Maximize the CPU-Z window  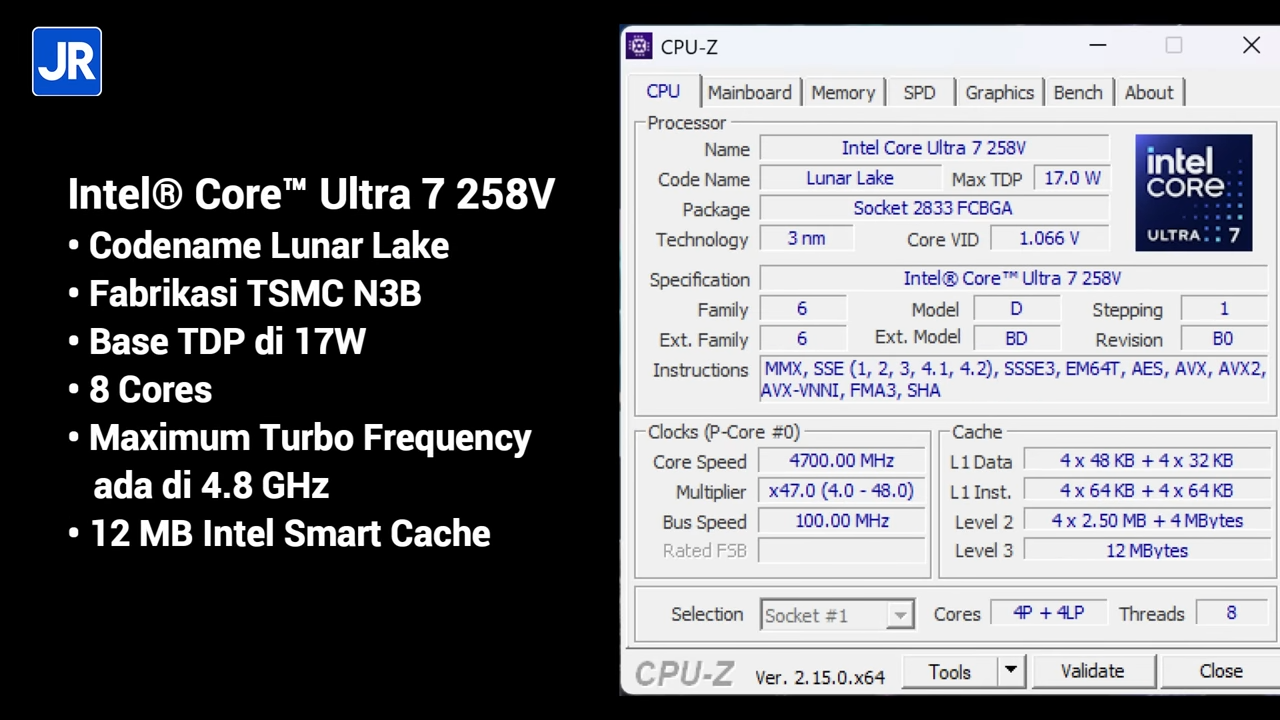1174,46
